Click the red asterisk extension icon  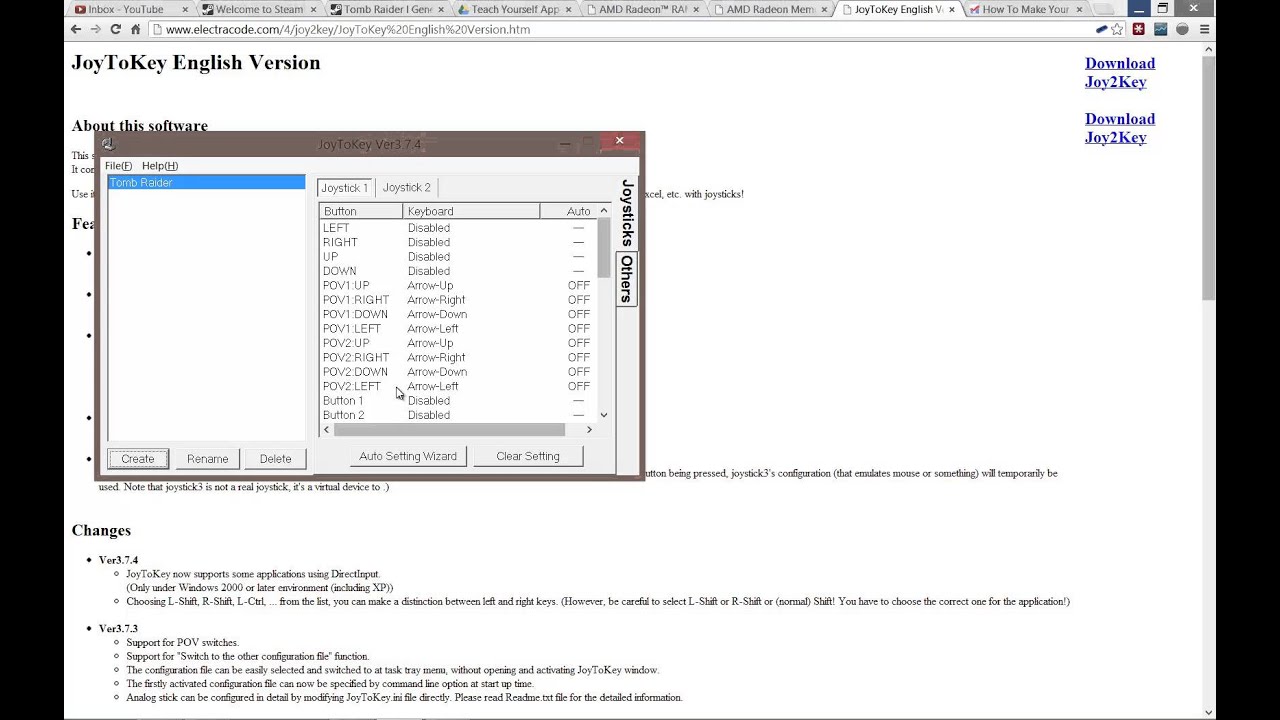pos(1138,29)
